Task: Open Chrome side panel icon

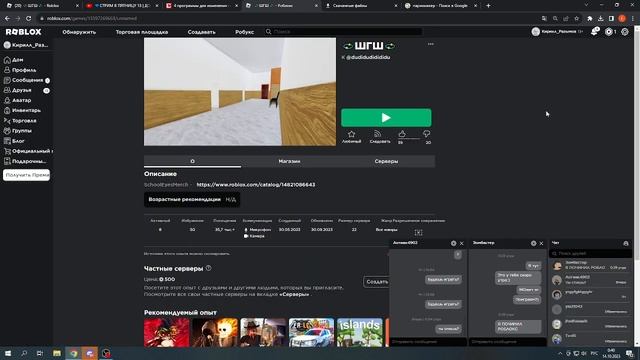Action: pyautogui.click(x=611, y=18)
